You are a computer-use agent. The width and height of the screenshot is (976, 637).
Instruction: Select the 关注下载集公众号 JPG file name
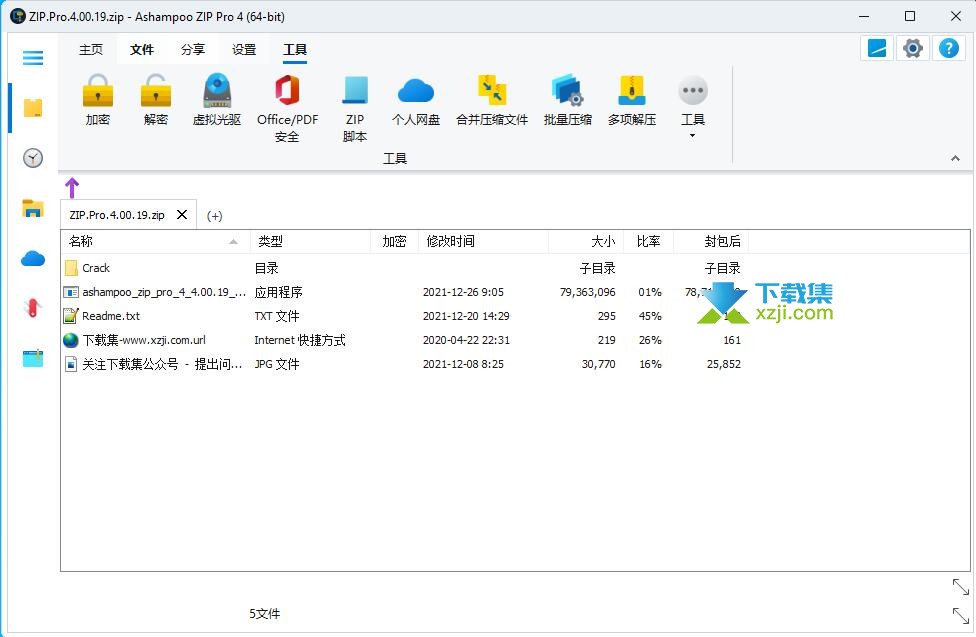click(x=162, y=364)
